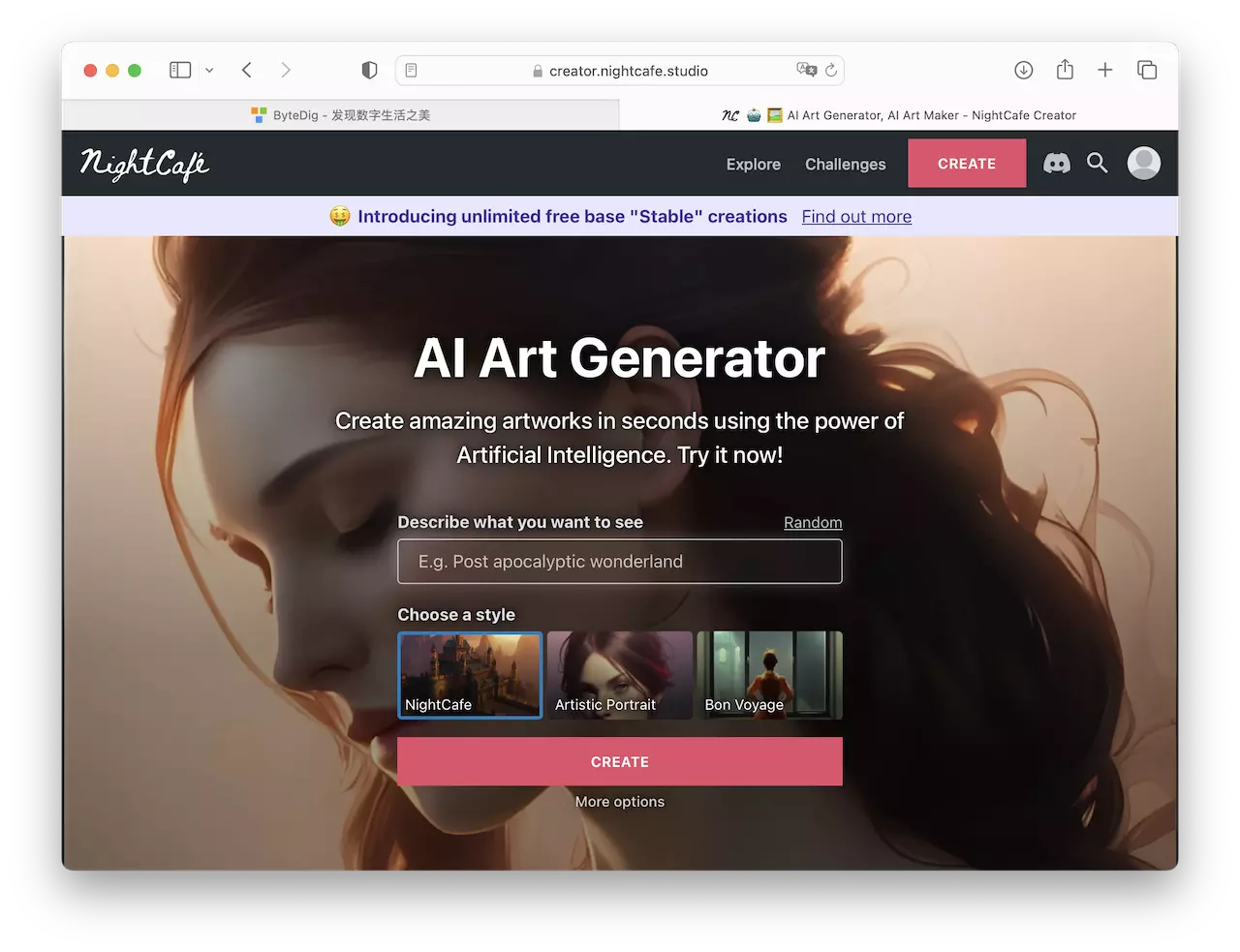The width and height of the screenshot is (1240, 952).
Task: Click the translate icon in address bar
Action: 806,70
